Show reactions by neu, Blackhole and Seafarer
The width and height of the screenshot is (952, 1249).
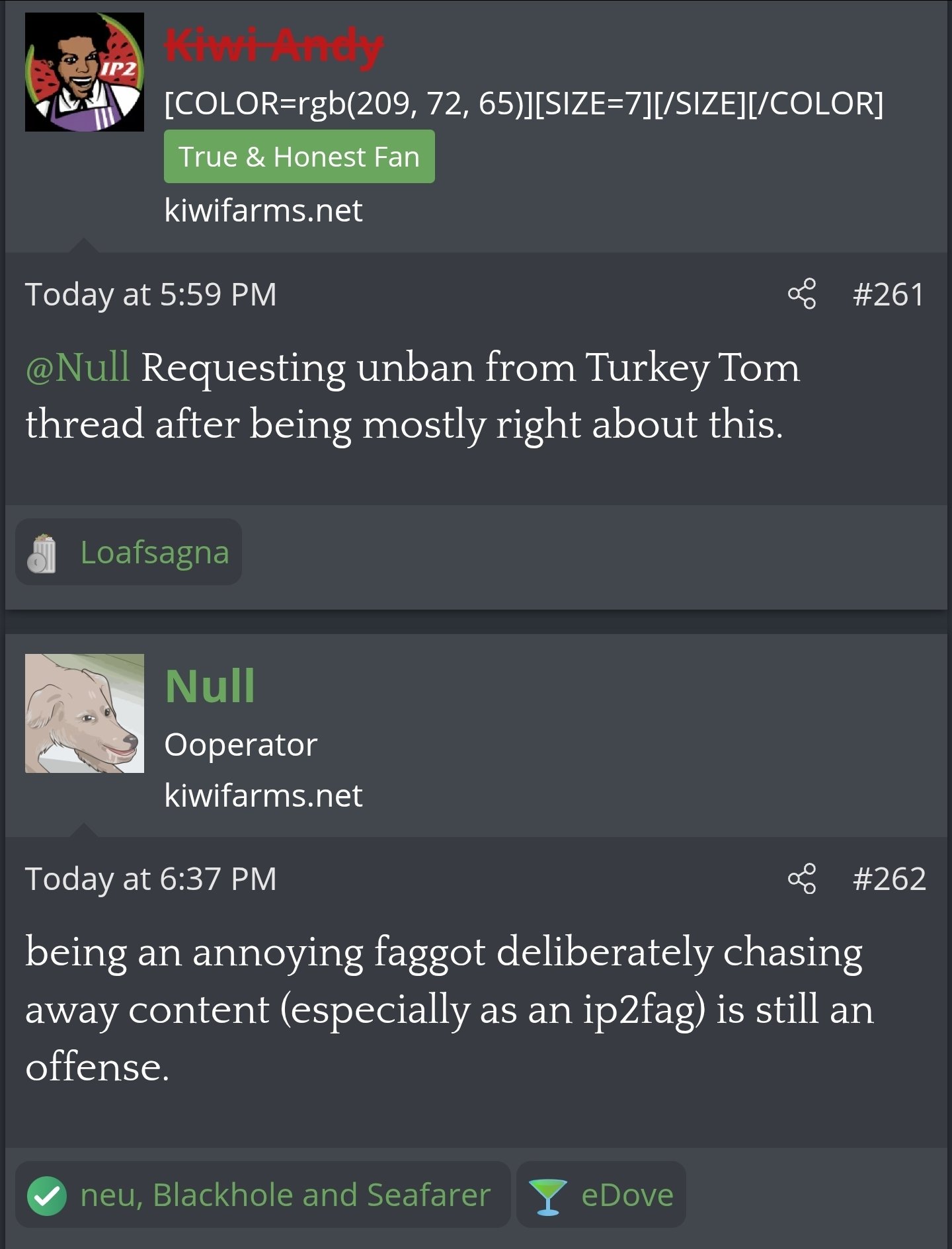285,1195
